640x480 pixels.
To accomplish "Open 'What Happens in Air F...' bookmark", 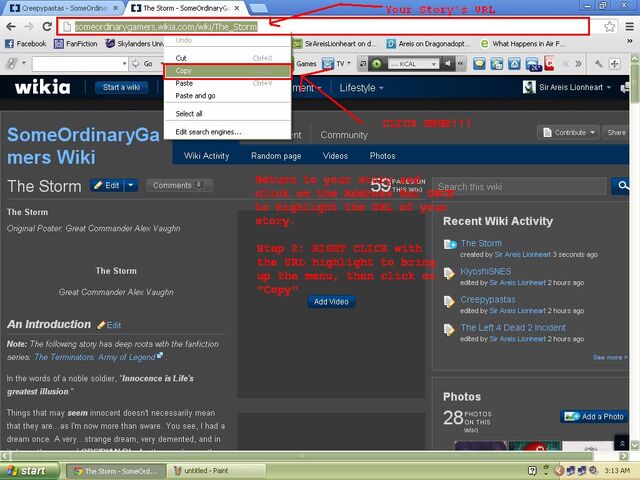I will [x=523, y=44].
